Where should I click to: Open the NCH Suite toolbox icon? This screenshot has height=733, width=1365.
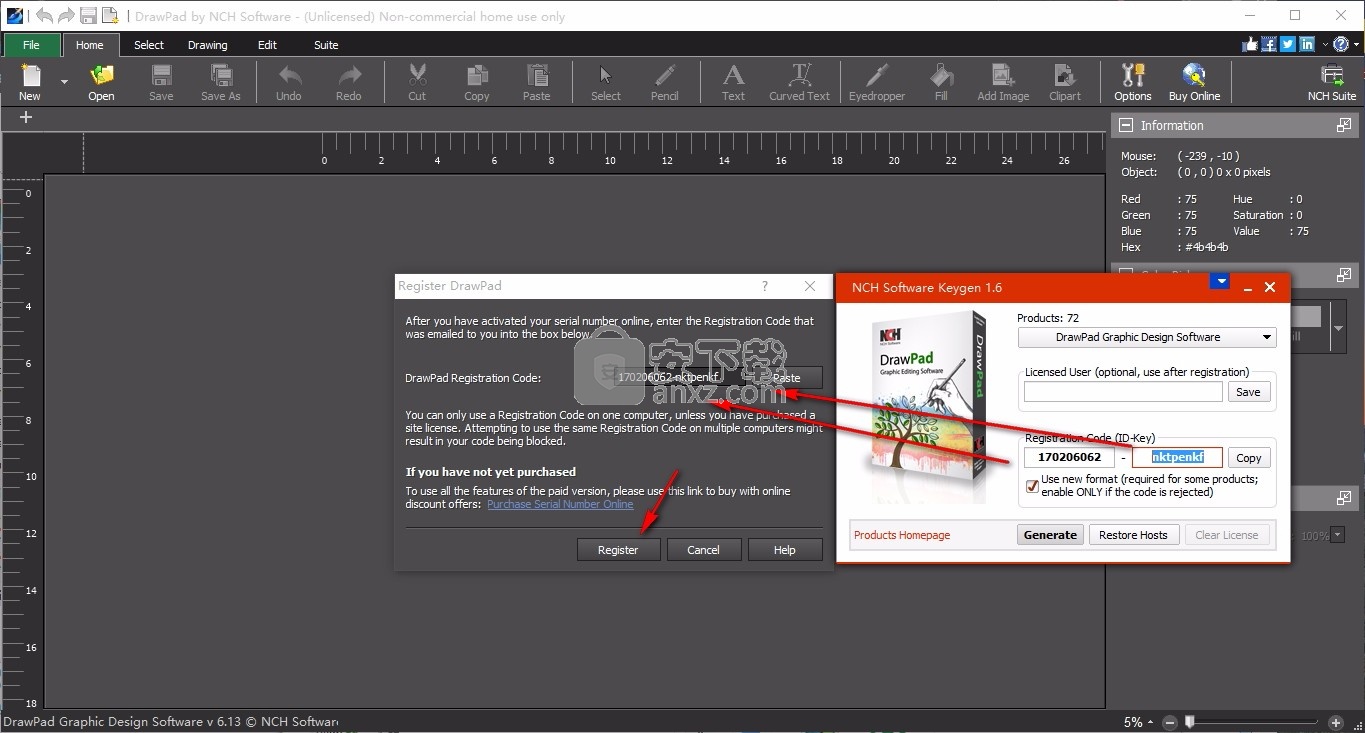(x=1332, y=82)
